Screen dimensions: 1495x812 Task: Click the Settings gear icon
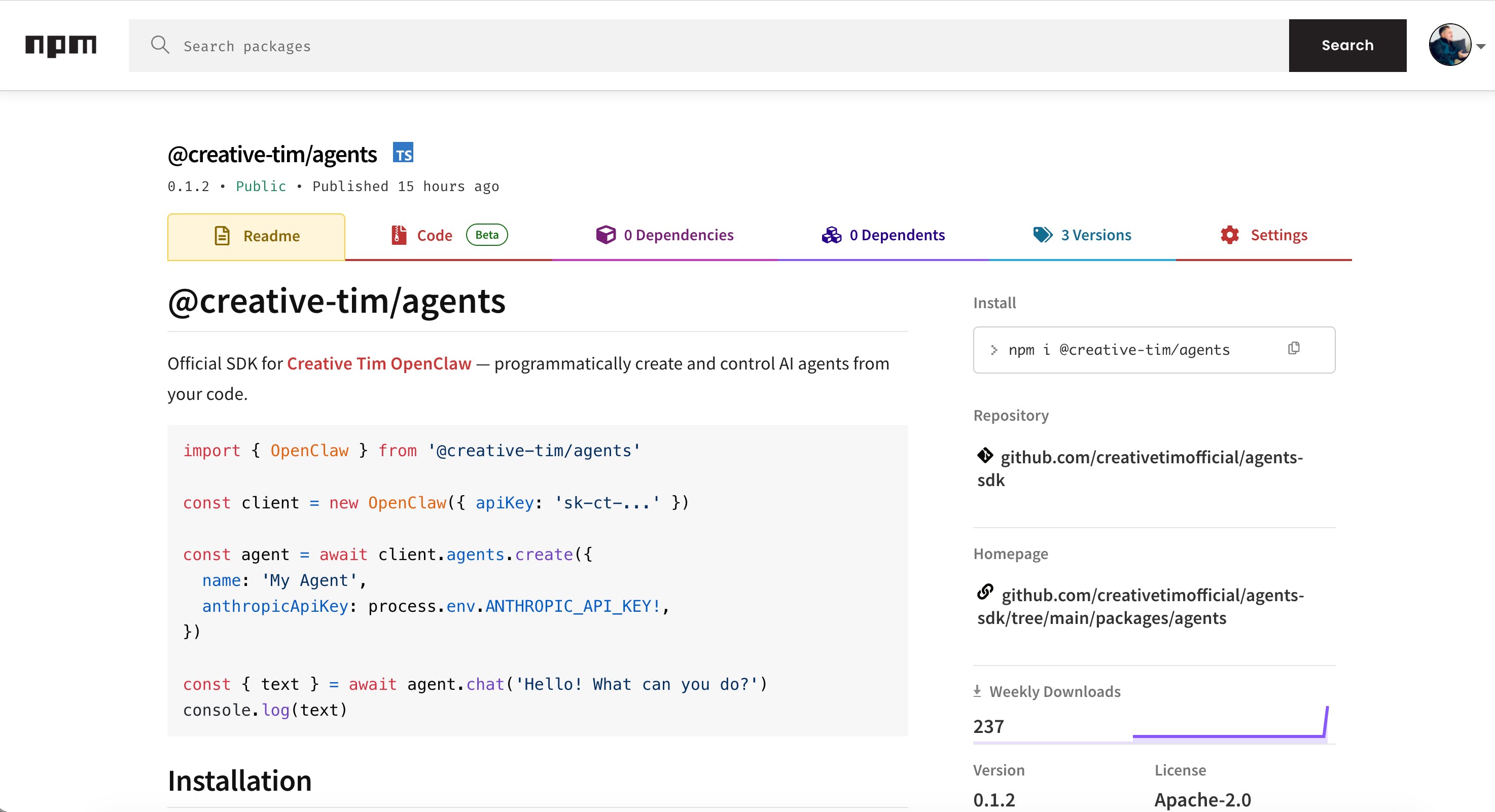pyautogui.click(x=1229, y=235)
